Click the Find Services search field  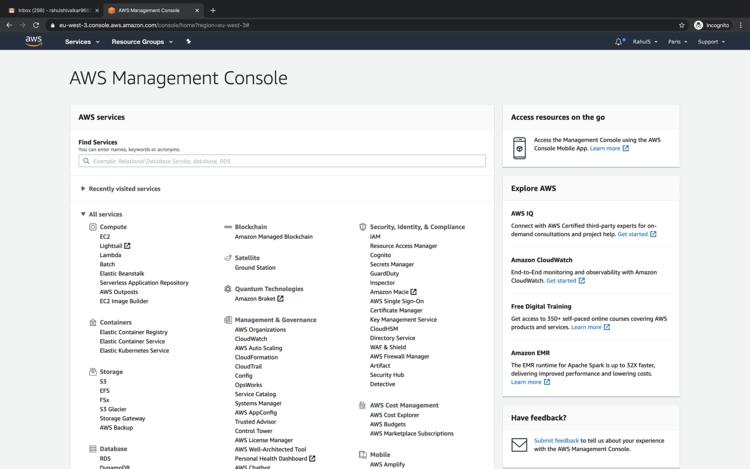282,161
